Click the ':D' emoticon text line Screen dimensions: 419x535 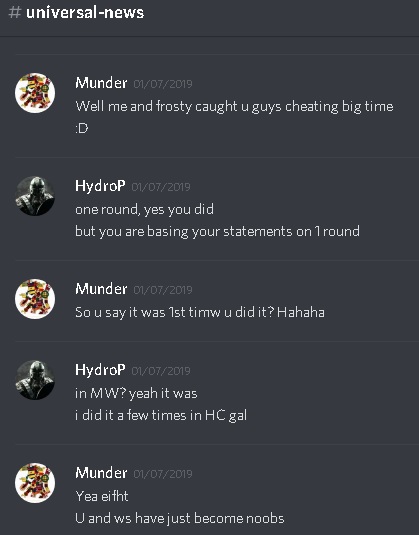click(82, 128)
